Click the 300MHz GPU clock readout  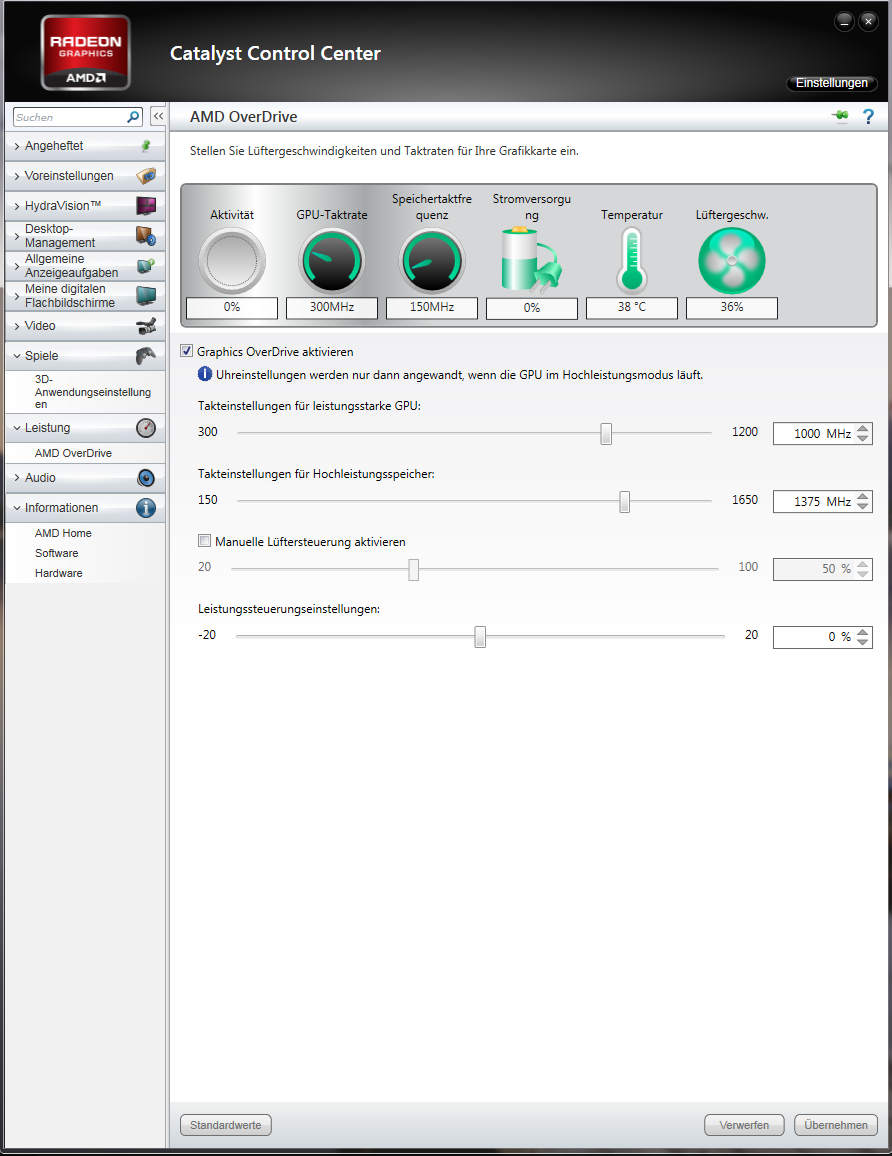click(332, 307)
